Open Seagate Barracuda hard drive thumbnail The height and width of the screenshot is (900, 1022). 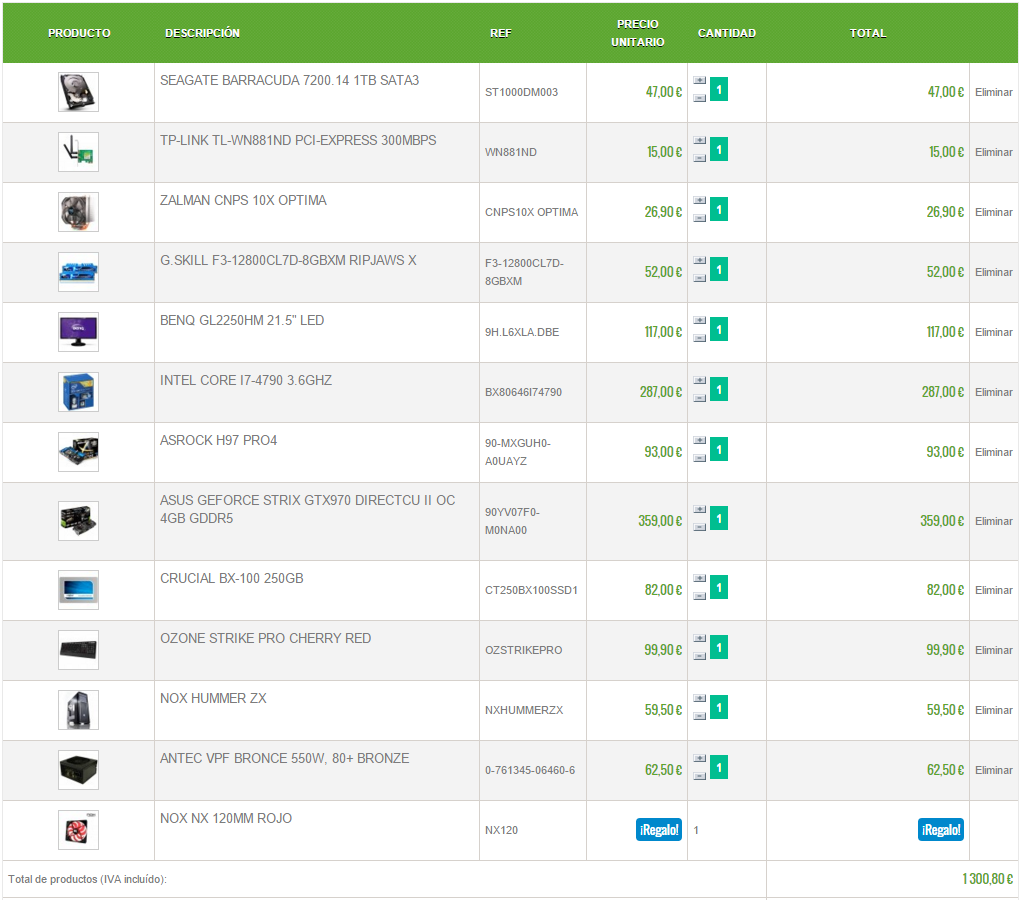(78, 92)
